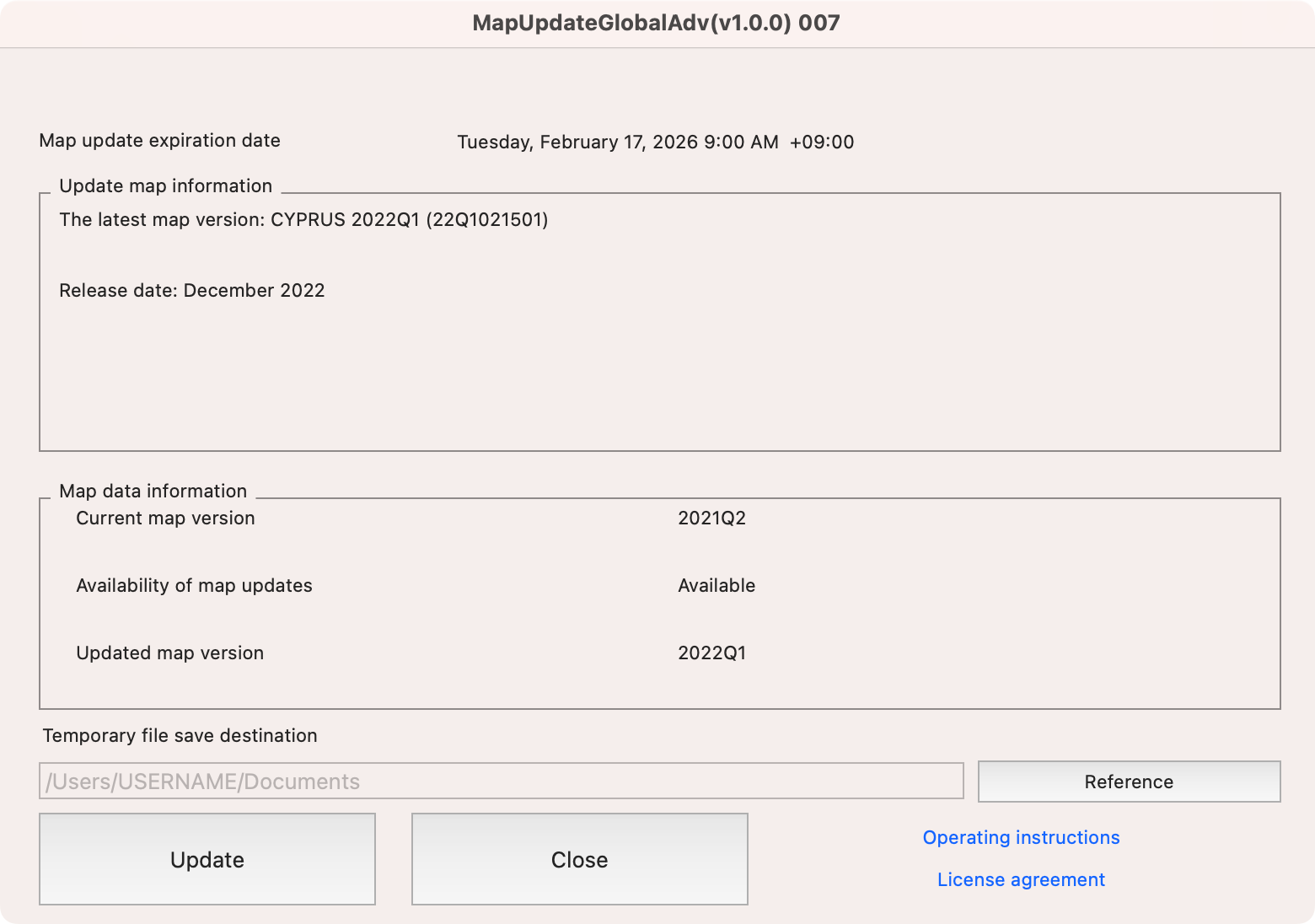
Task: Click the Temporary file save destination label
Action: click(x=180, y=736)
